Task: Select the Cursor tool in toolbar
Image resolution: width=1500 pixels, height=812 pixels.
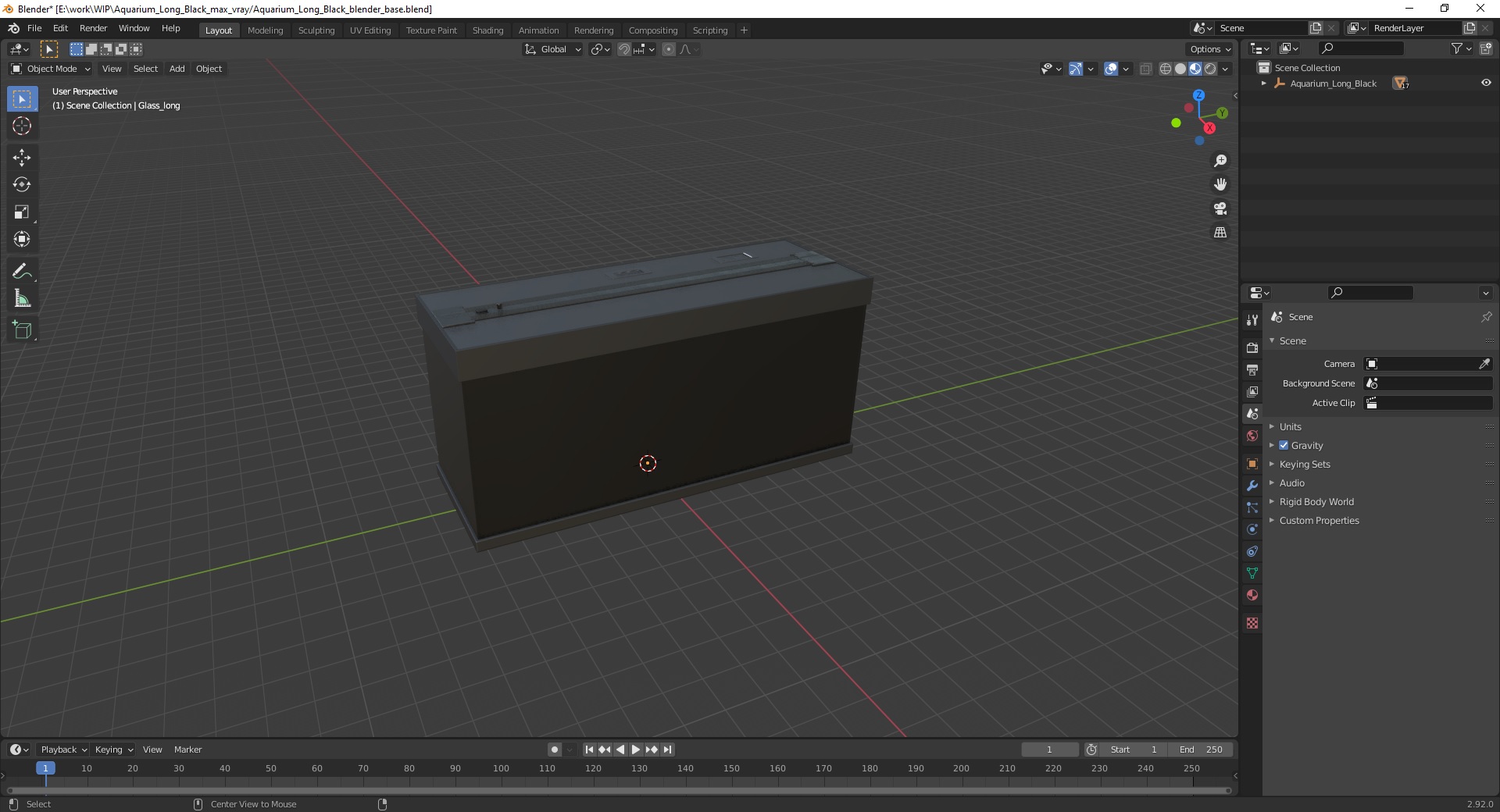Action: click(22, 126)
